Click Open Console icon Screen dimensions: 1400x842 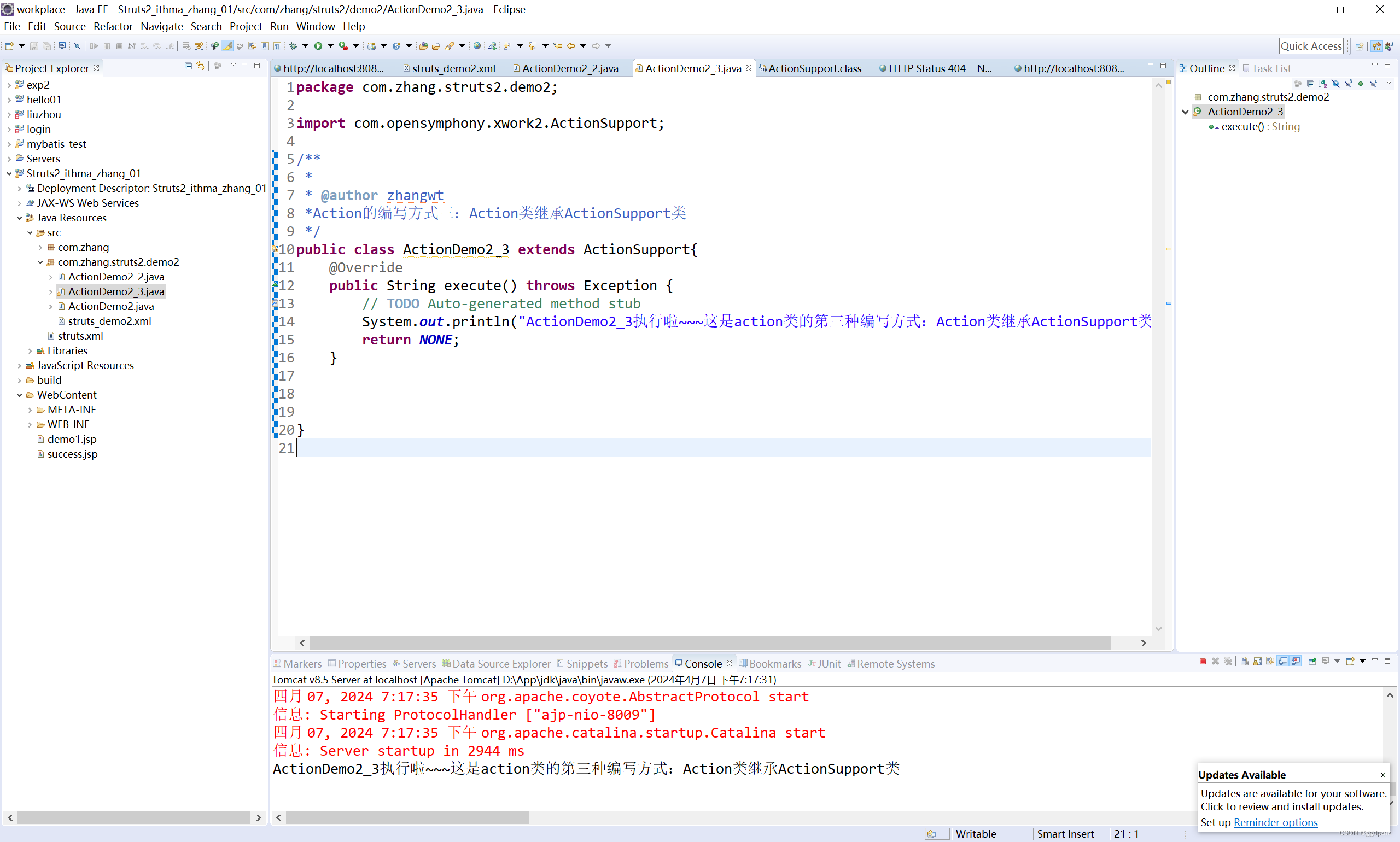point(1350,662)
